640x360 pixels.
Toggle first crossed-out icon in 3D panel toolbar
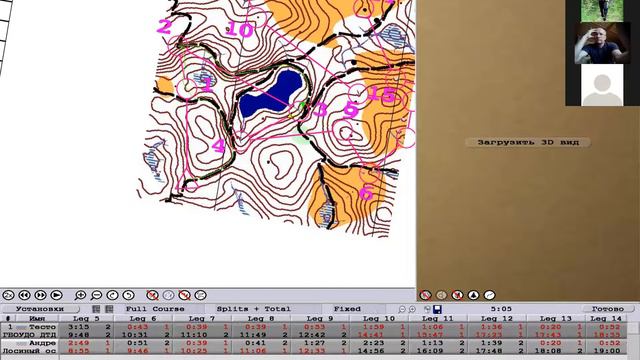(425, 295)
